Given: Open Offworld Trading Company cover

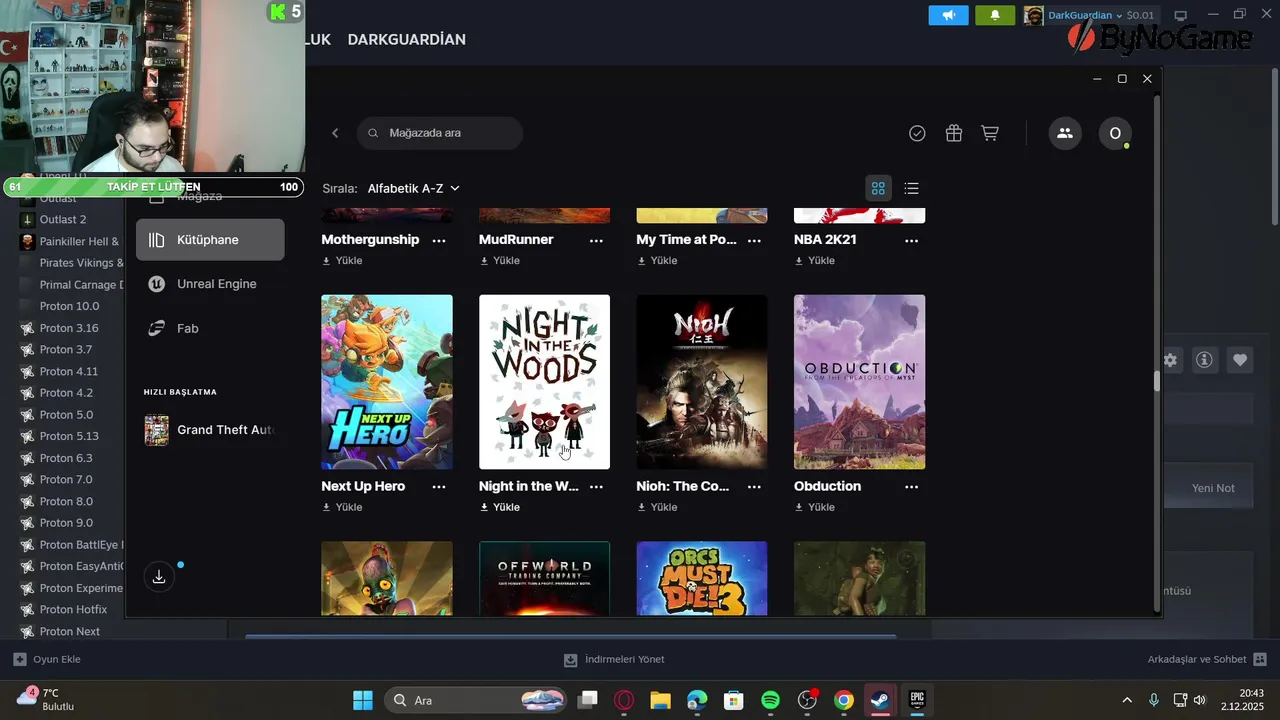Looking at the screenshot, I should 544,579.
